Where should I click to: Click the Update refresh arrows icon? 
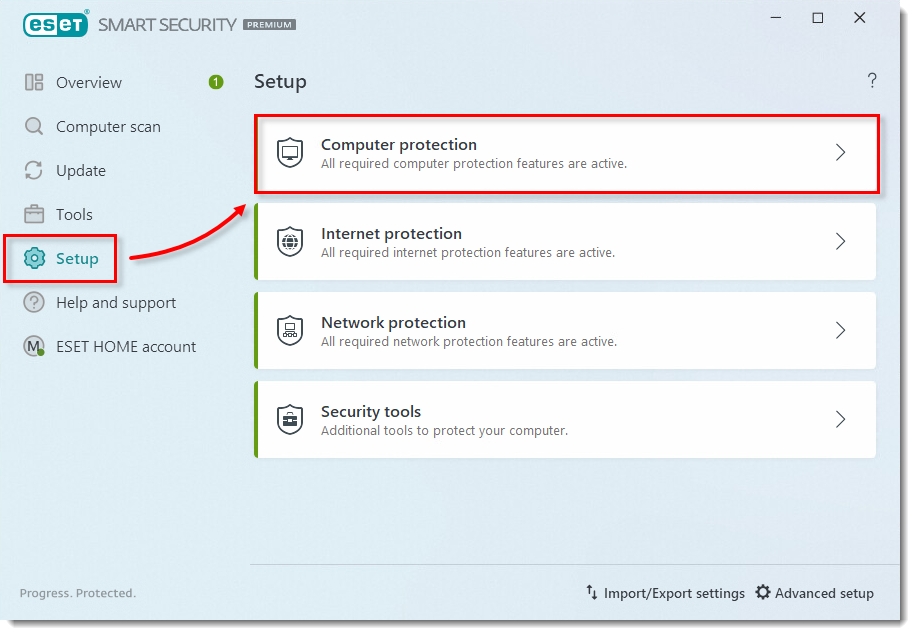34,171
